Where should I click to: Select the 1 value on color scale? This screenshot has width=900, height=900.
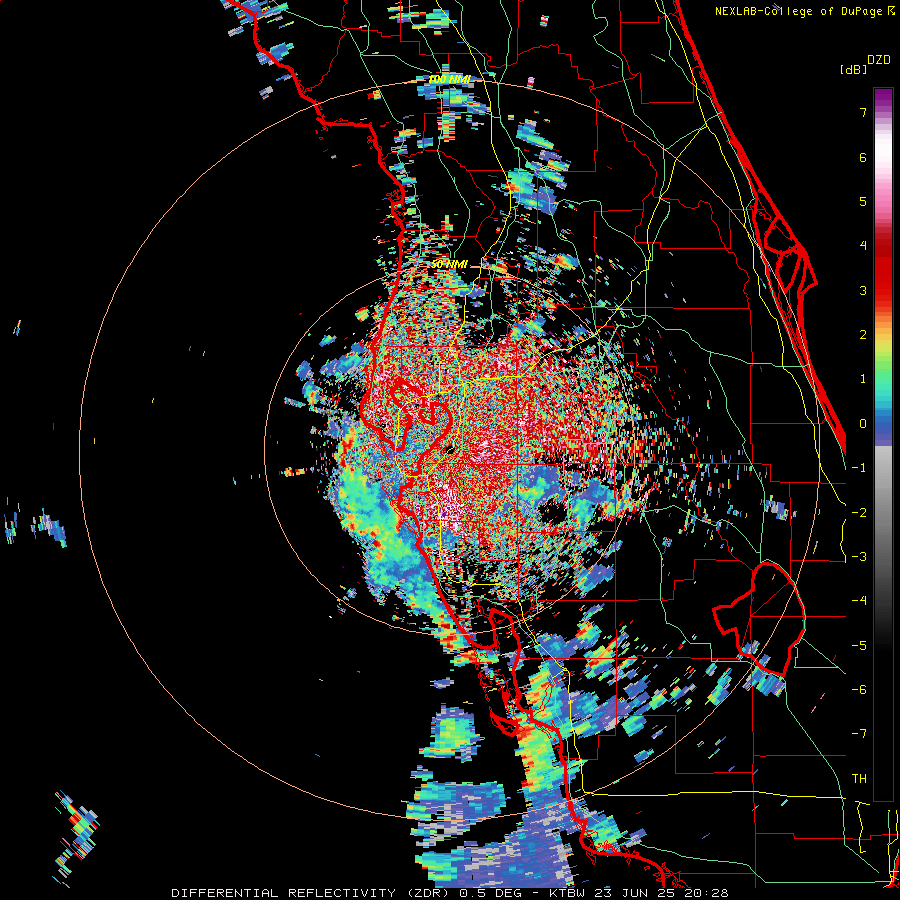tap(863, 379)
